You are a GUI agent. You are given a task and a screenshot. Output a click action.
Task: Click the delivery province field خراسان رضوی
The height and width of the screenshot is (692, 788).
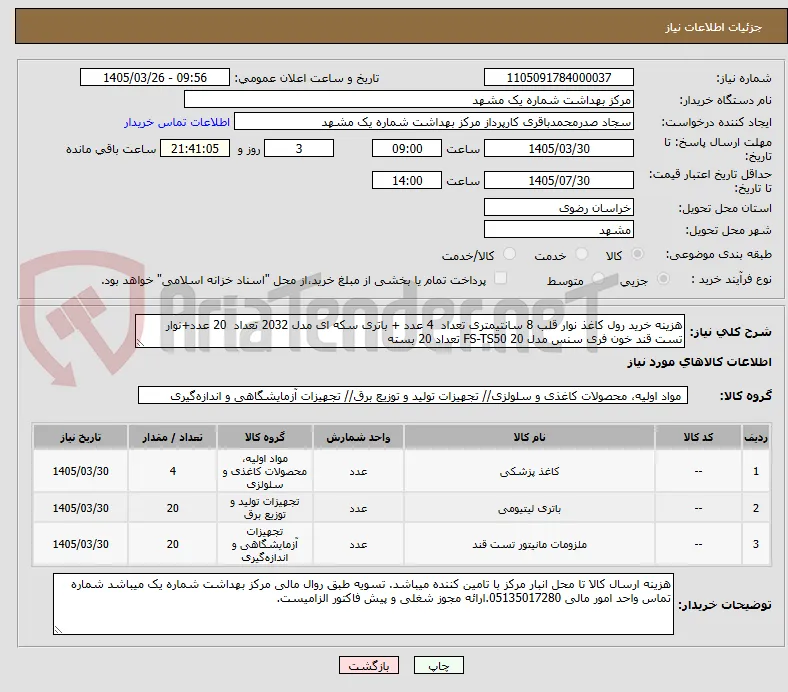pyautogui.click(x=559, y=207)
